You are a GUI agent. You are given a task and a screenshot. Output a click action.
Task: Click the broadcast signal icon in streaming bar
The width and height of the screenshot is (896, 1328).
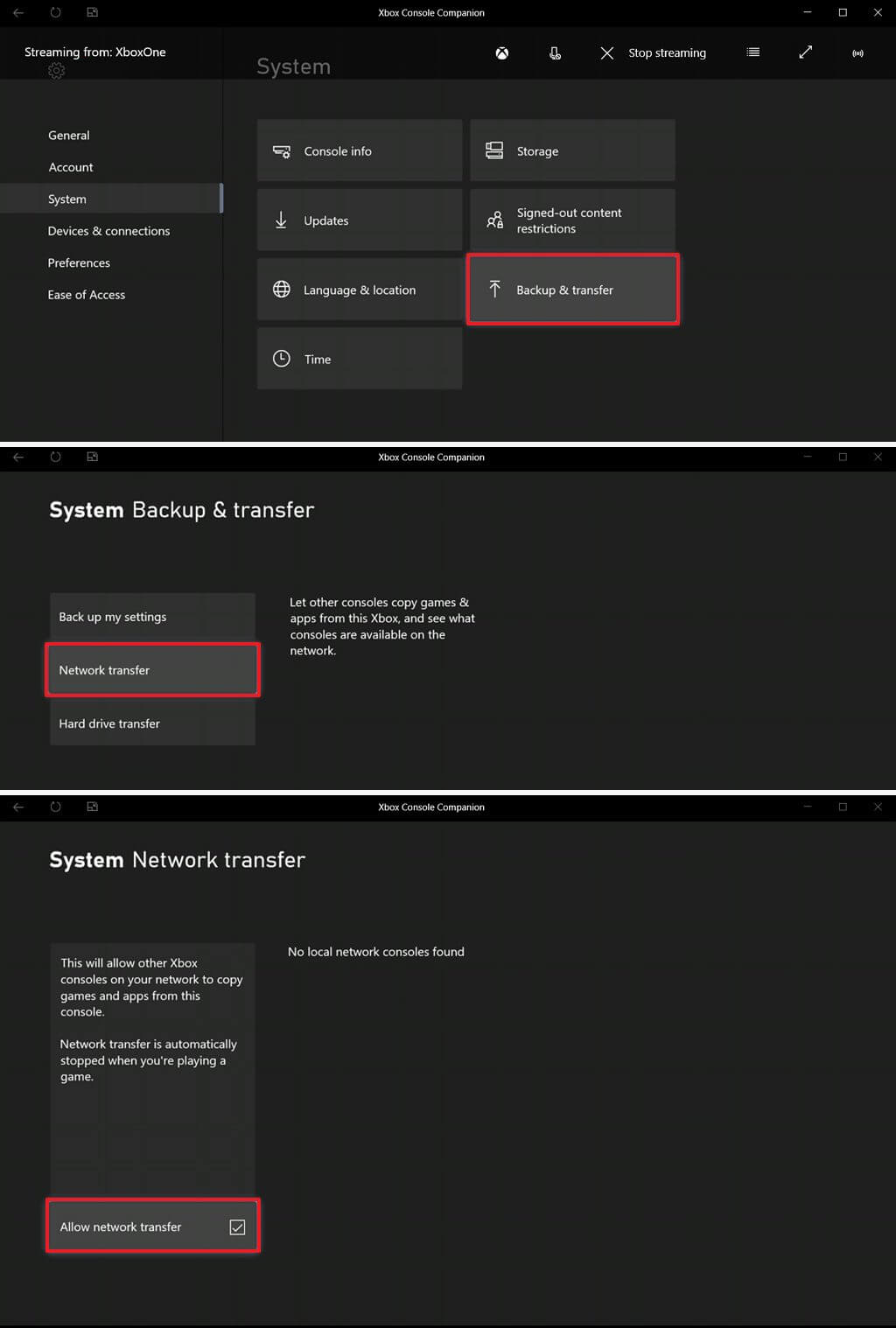click(x=858, y=53)
